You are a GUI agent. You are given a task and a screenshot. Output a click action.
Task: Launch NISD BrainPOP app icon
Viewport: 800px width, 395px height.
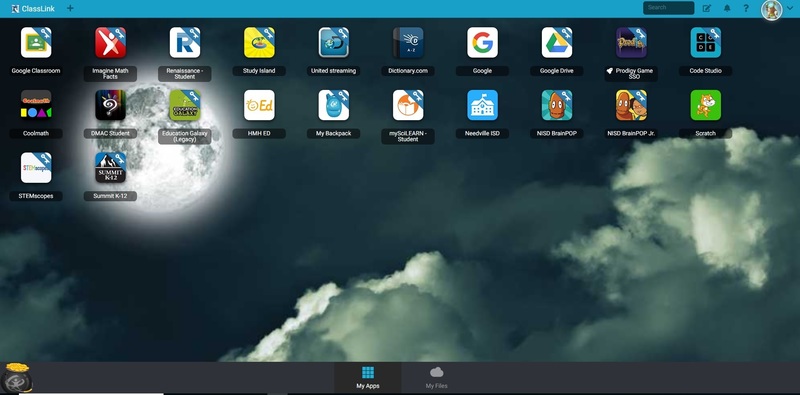(x=557, y=105)
